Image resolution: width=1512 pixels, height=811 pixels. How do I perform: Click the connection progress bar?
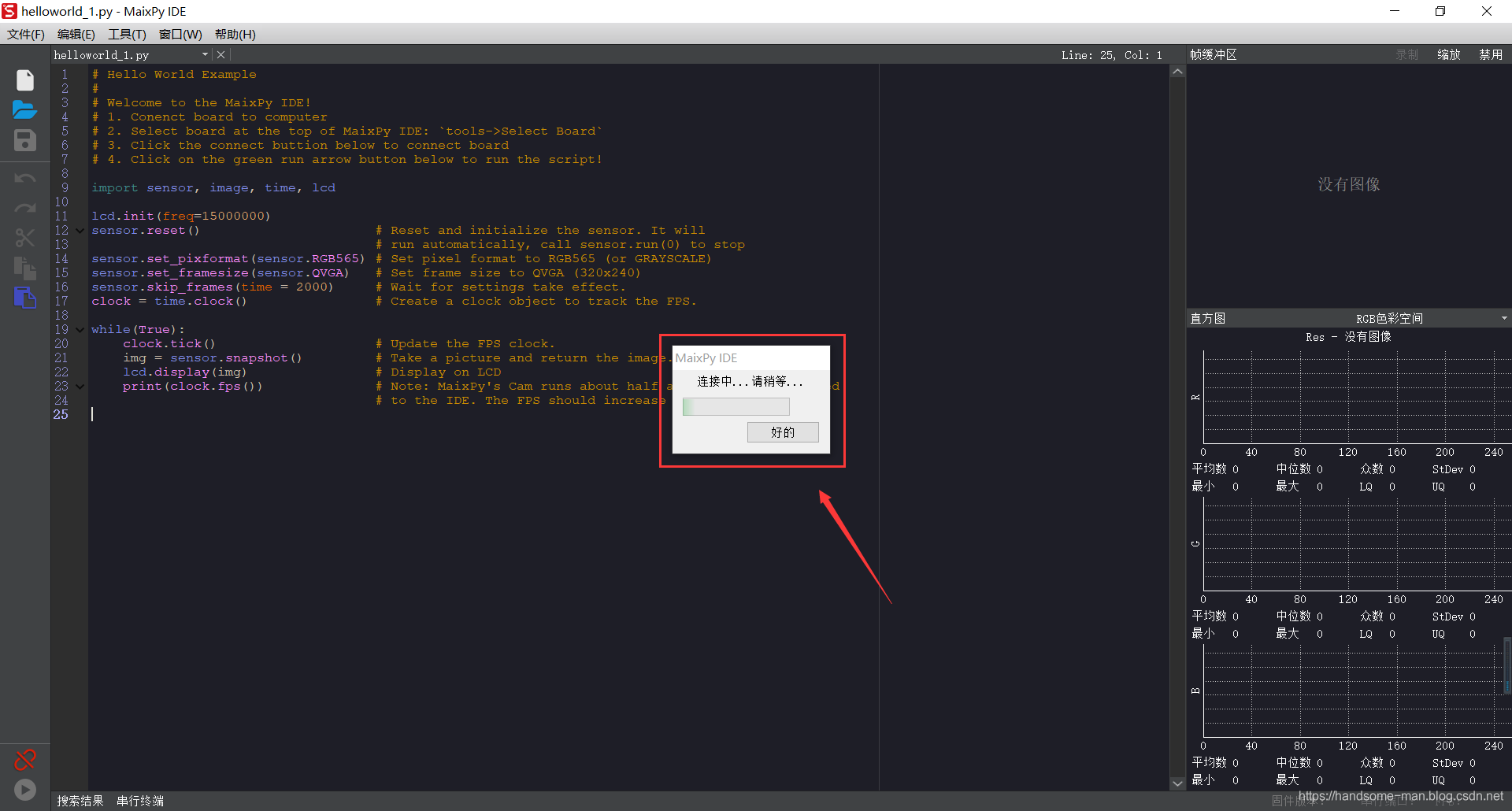pyautogui.click(x=736, y=406)
